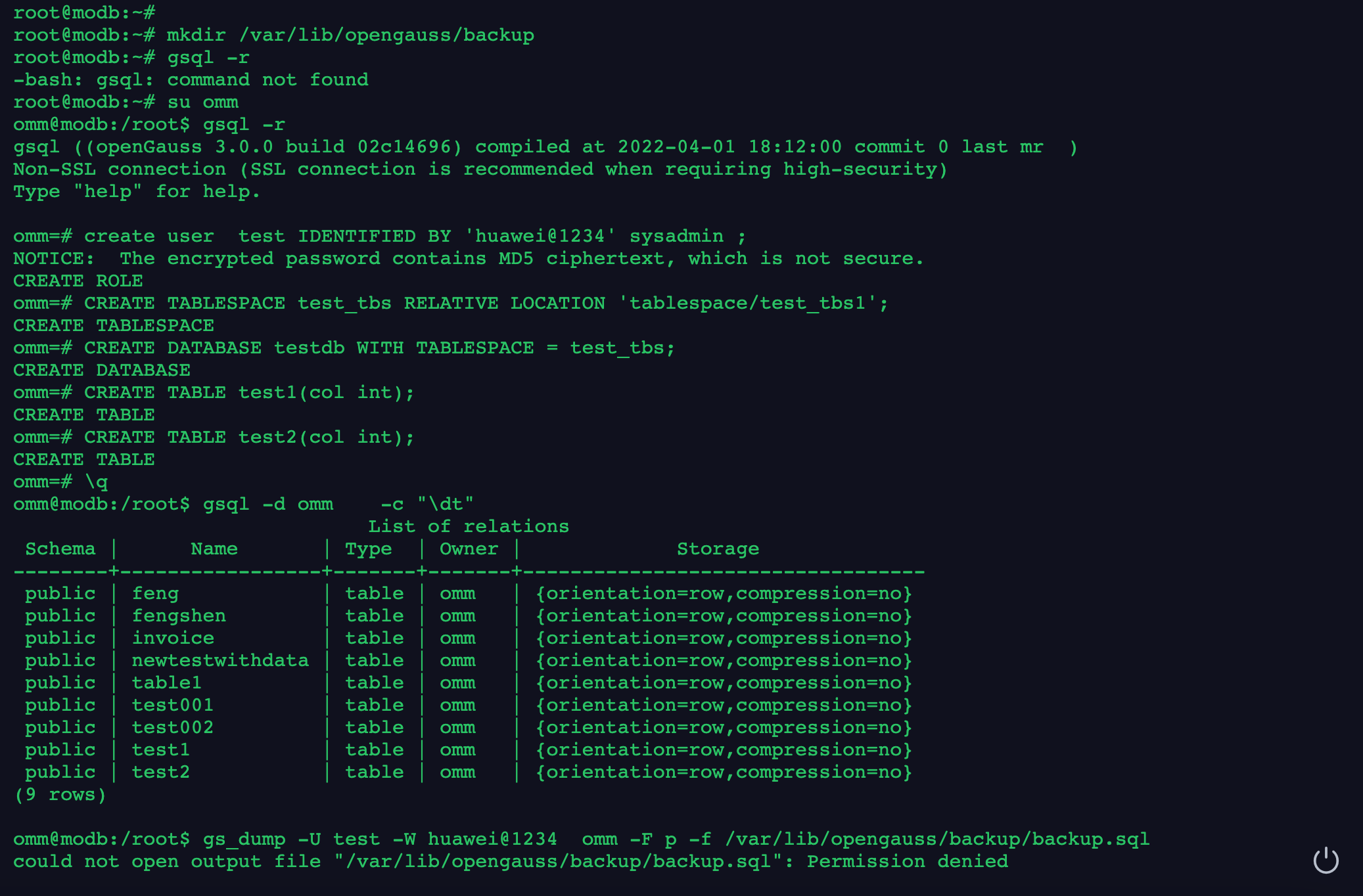The image size is (1363, 896).
Task: Click the MD5 ciphertext NOTICE line
Action: click(x=469, y=258)
